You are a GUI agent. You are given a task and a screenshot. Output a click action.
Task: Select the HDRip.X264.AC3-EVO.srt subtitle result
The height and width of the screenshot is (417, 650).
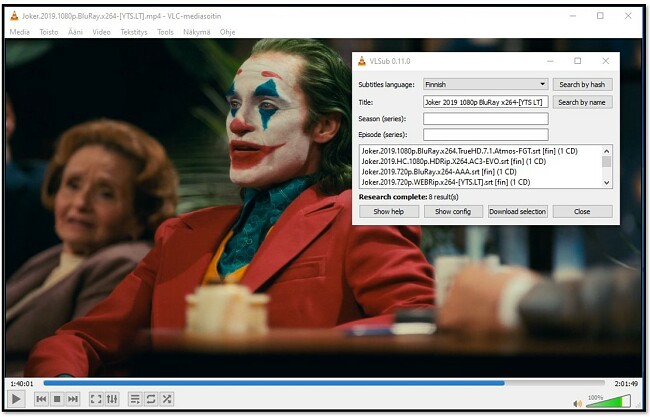[x=454, y=162]
